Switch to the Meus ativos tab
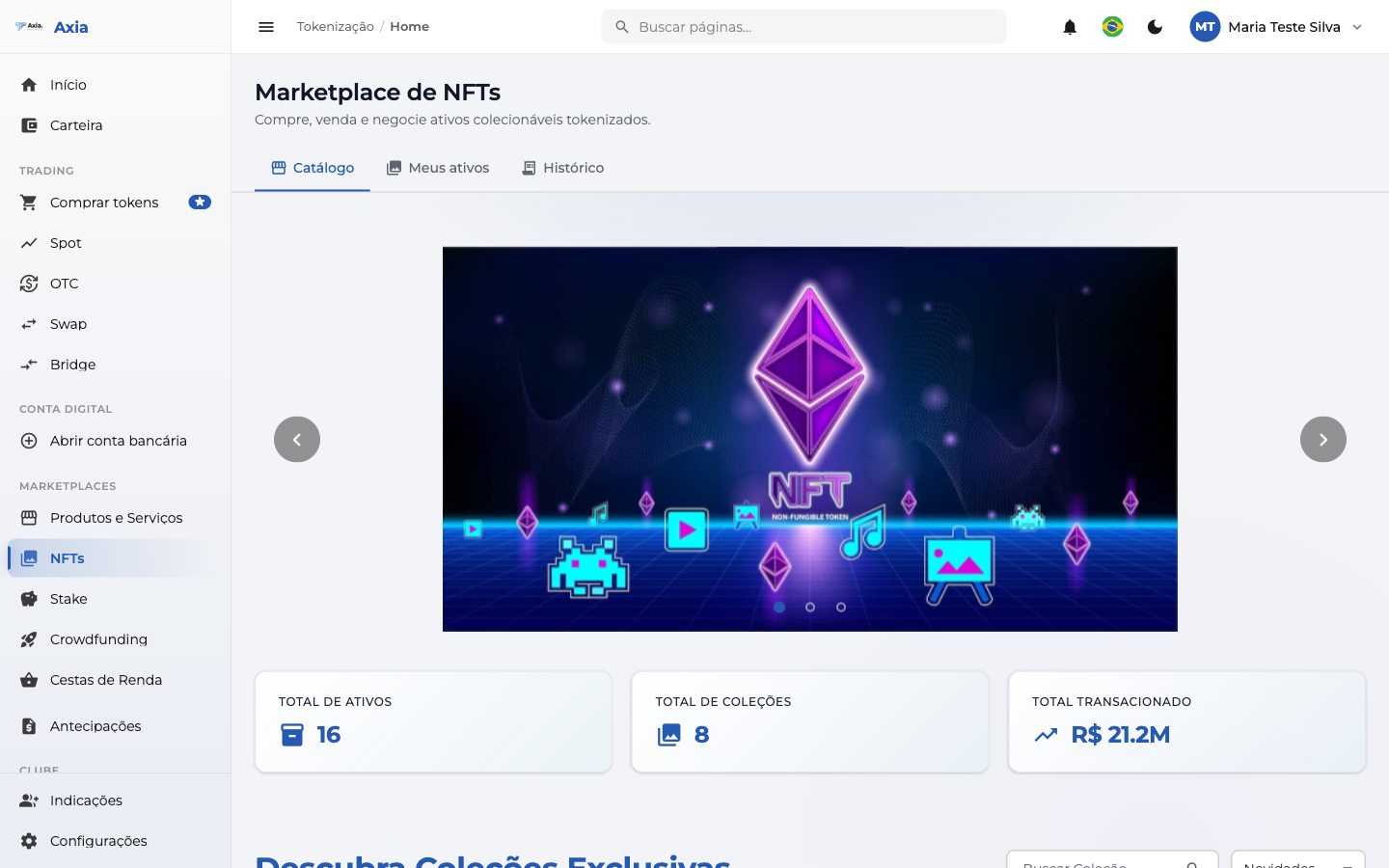The image size is (1389, 868). (438, 168)
